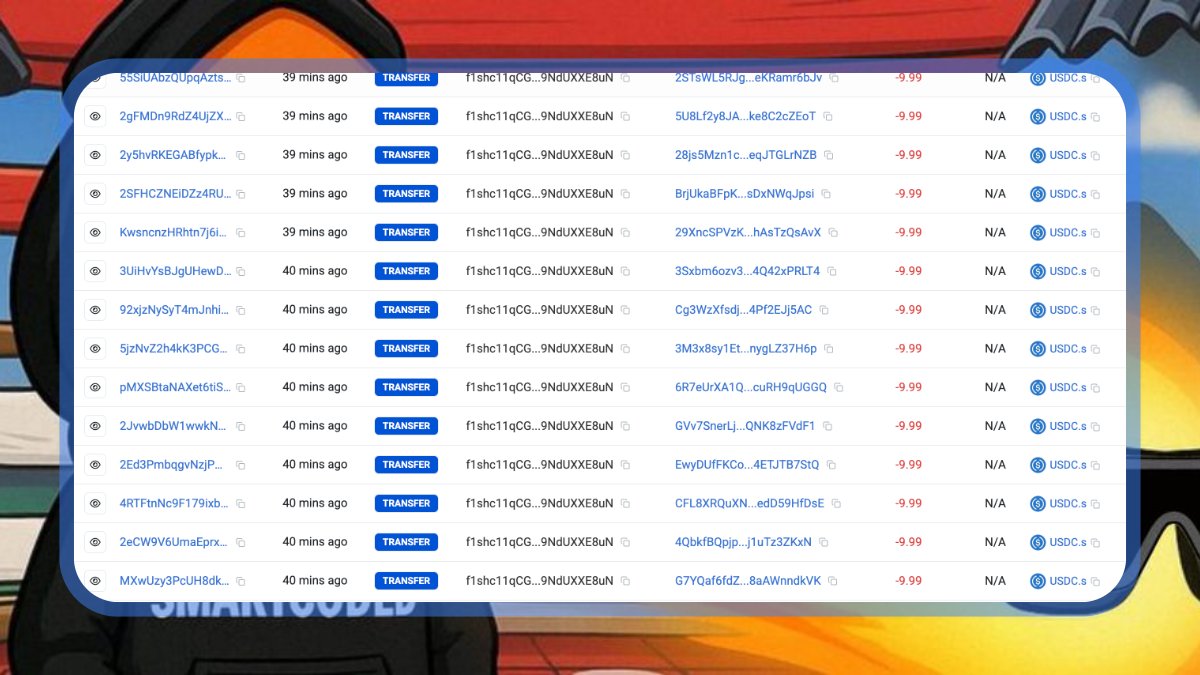Click eye icon beside 2SFHCZNEiDZz4RU signature
The width and height of the screenshot is (1200, 675).
coord(95,194)
